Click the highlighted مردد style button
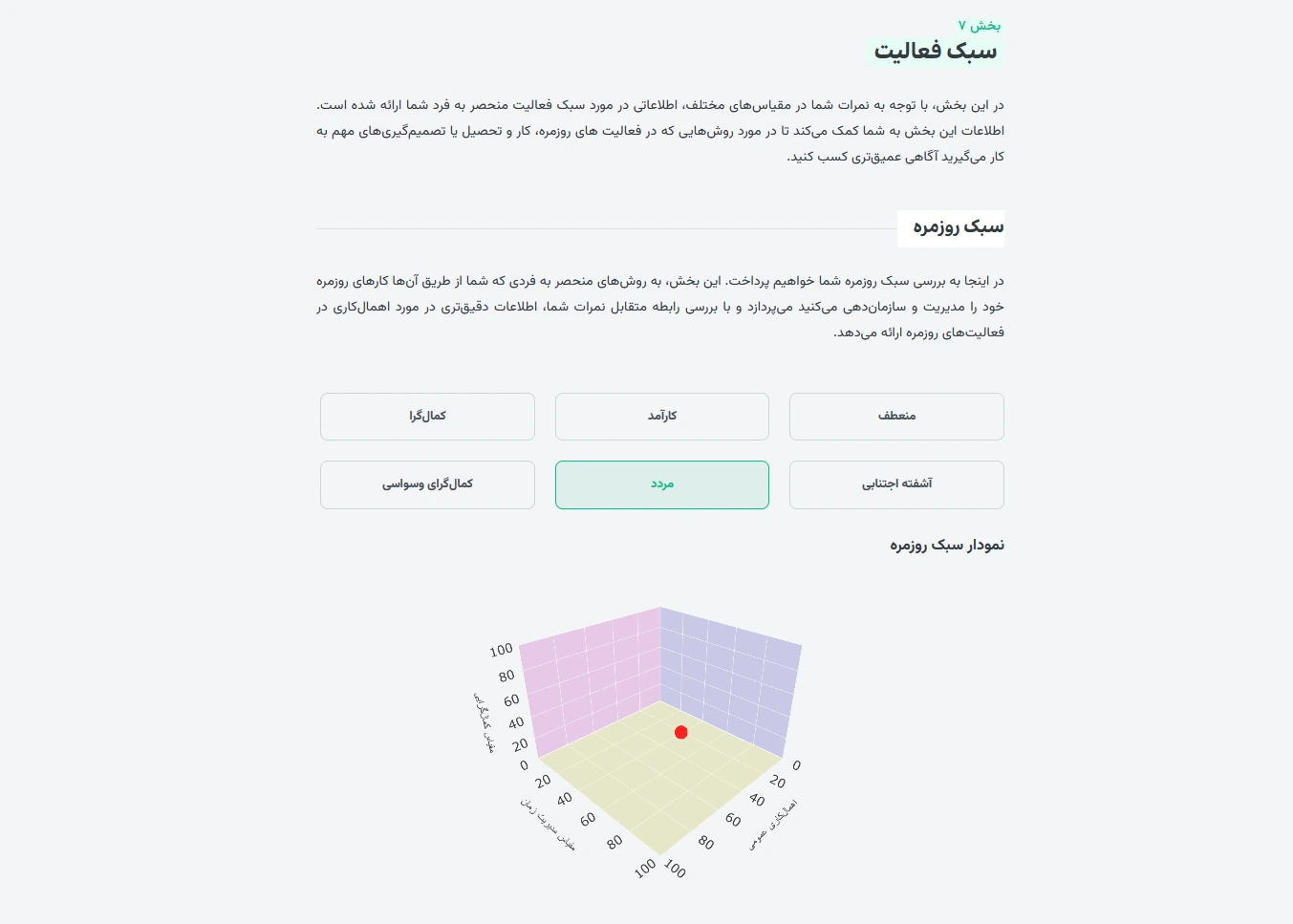 662,484
